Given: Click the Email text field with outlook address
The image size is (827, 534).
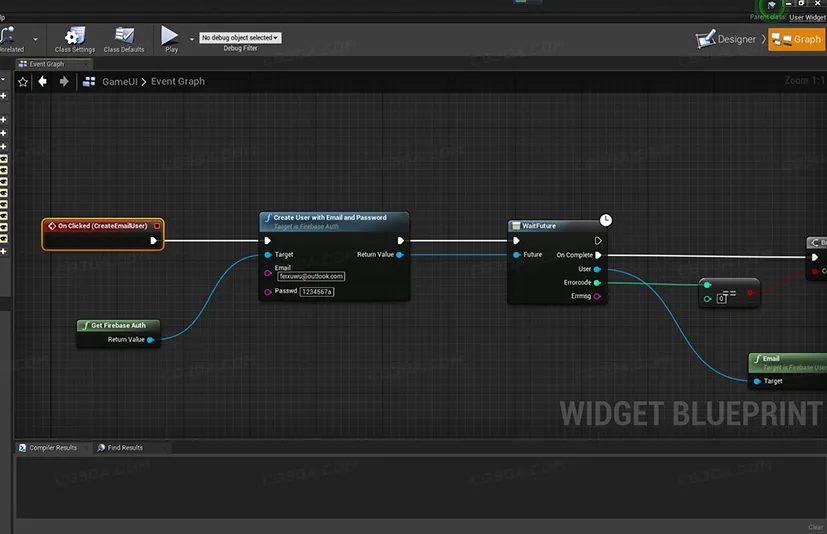Looking at the screenshot, I should coord(311,276).
